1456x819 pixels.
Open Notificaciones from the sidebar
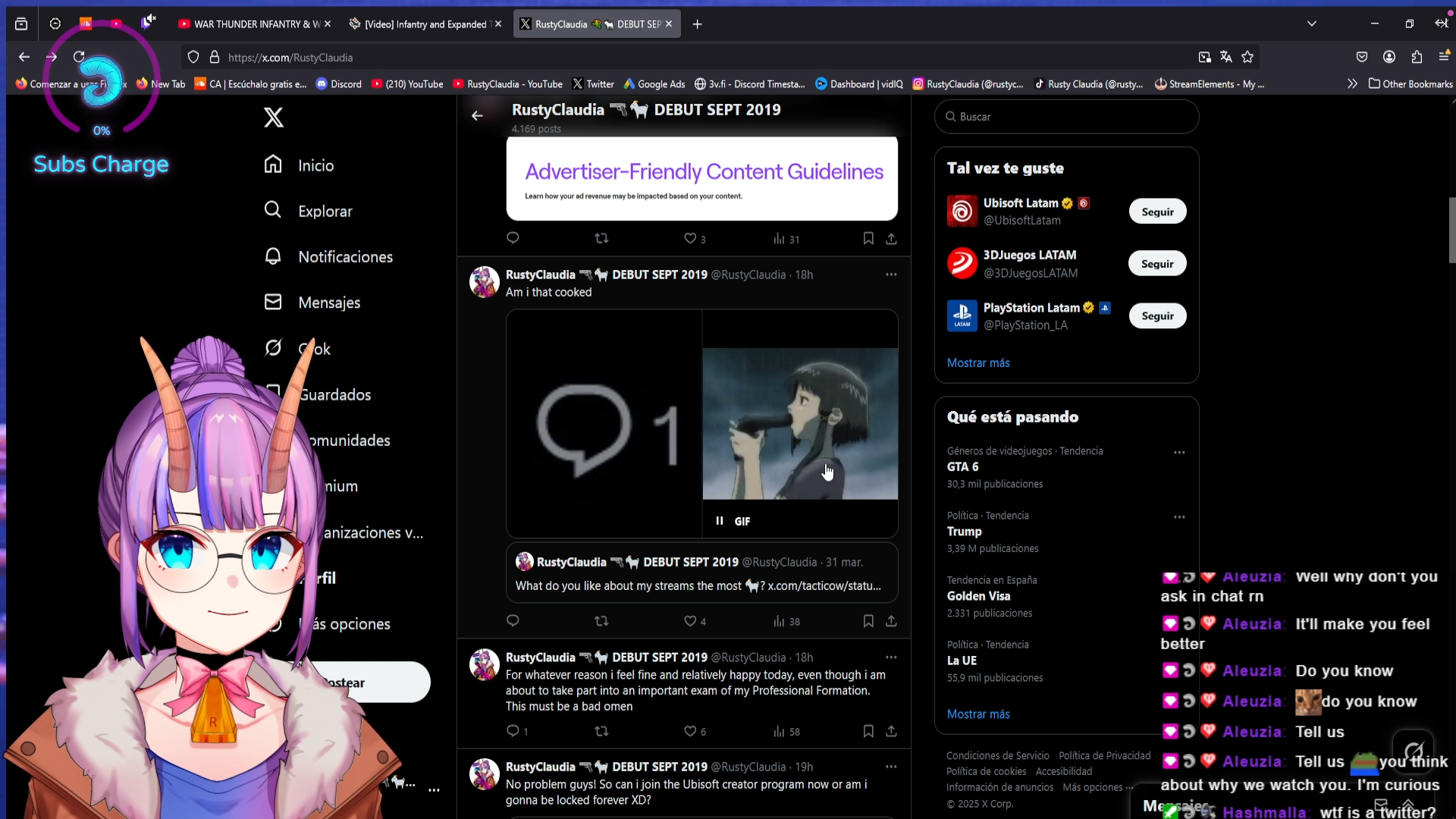click(345, 257)
